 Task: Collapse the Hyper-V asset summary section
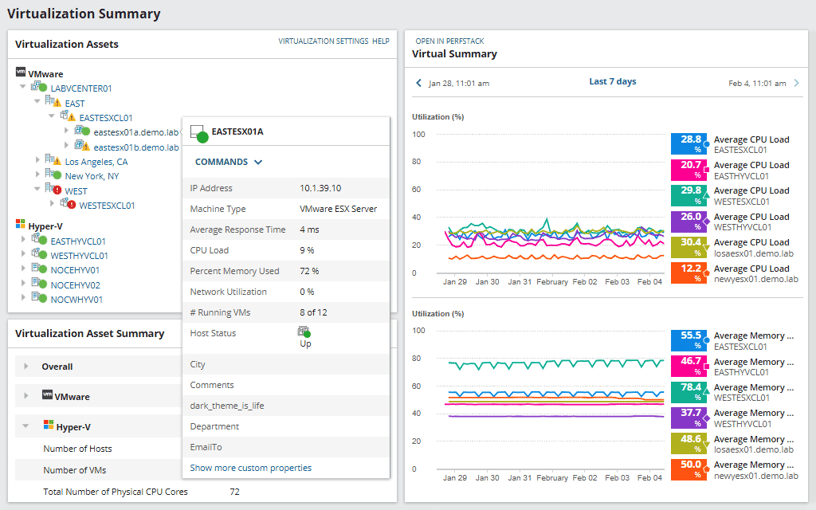pos(27,426)
